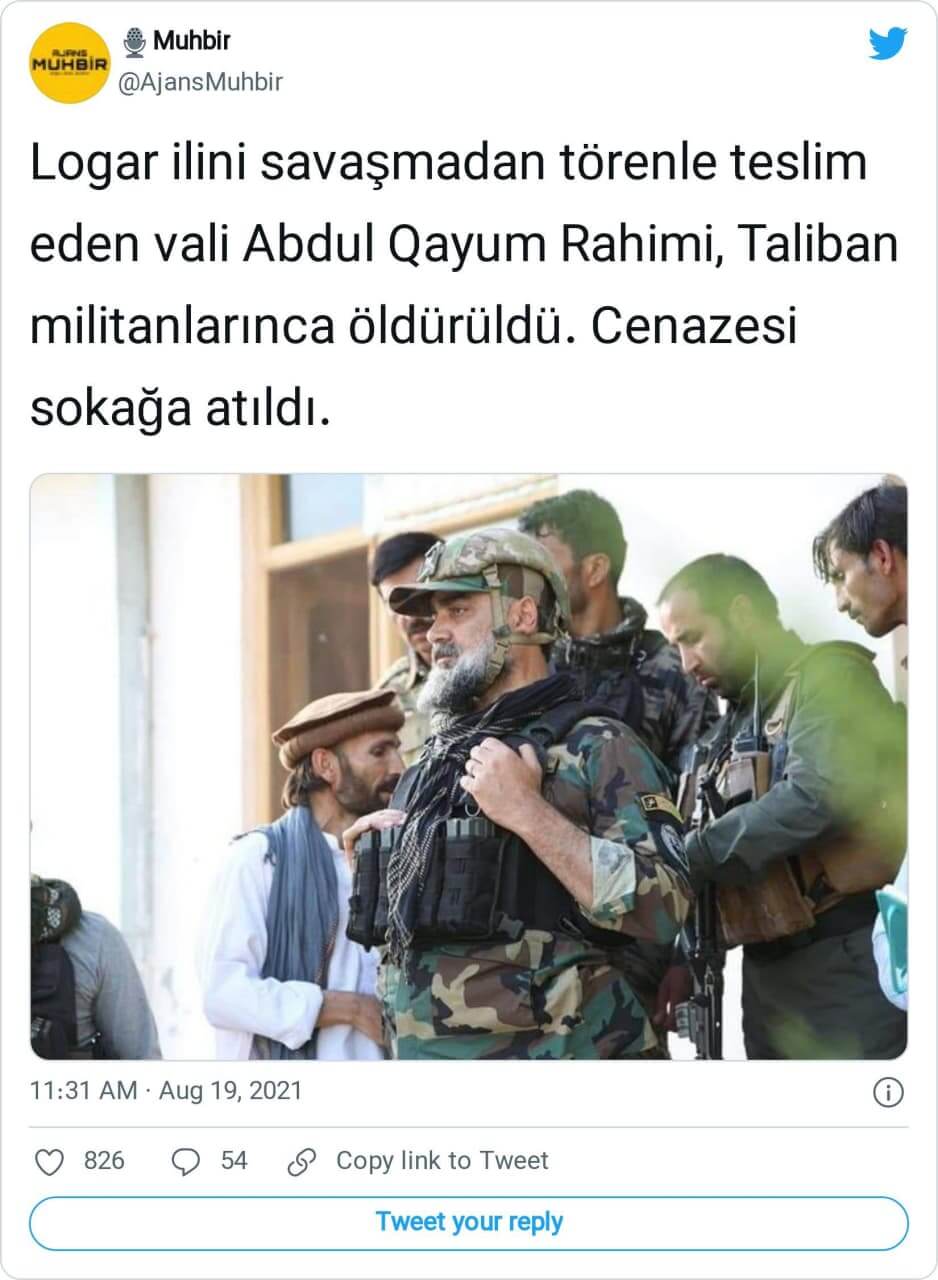
Task: View the 826 likes count
Action: coord(104,1160)
